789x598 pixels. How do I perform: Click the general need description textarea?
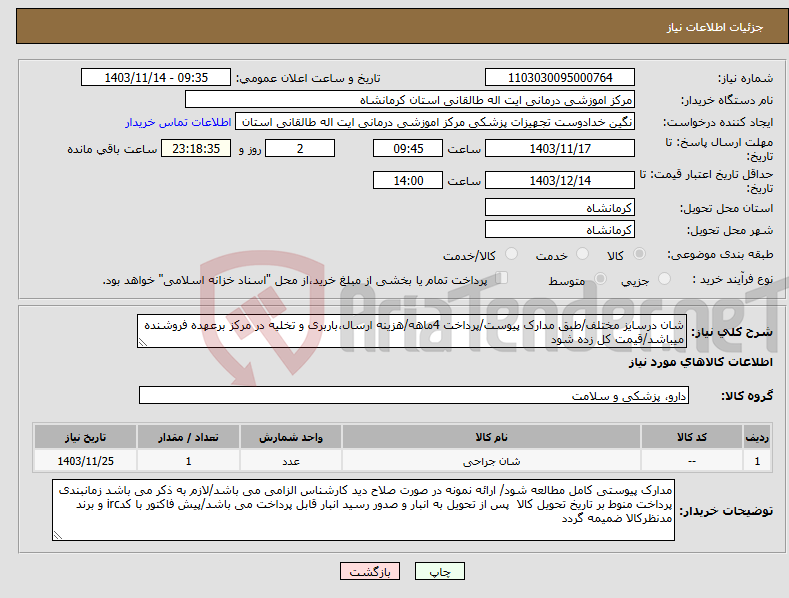pos(412,331)
